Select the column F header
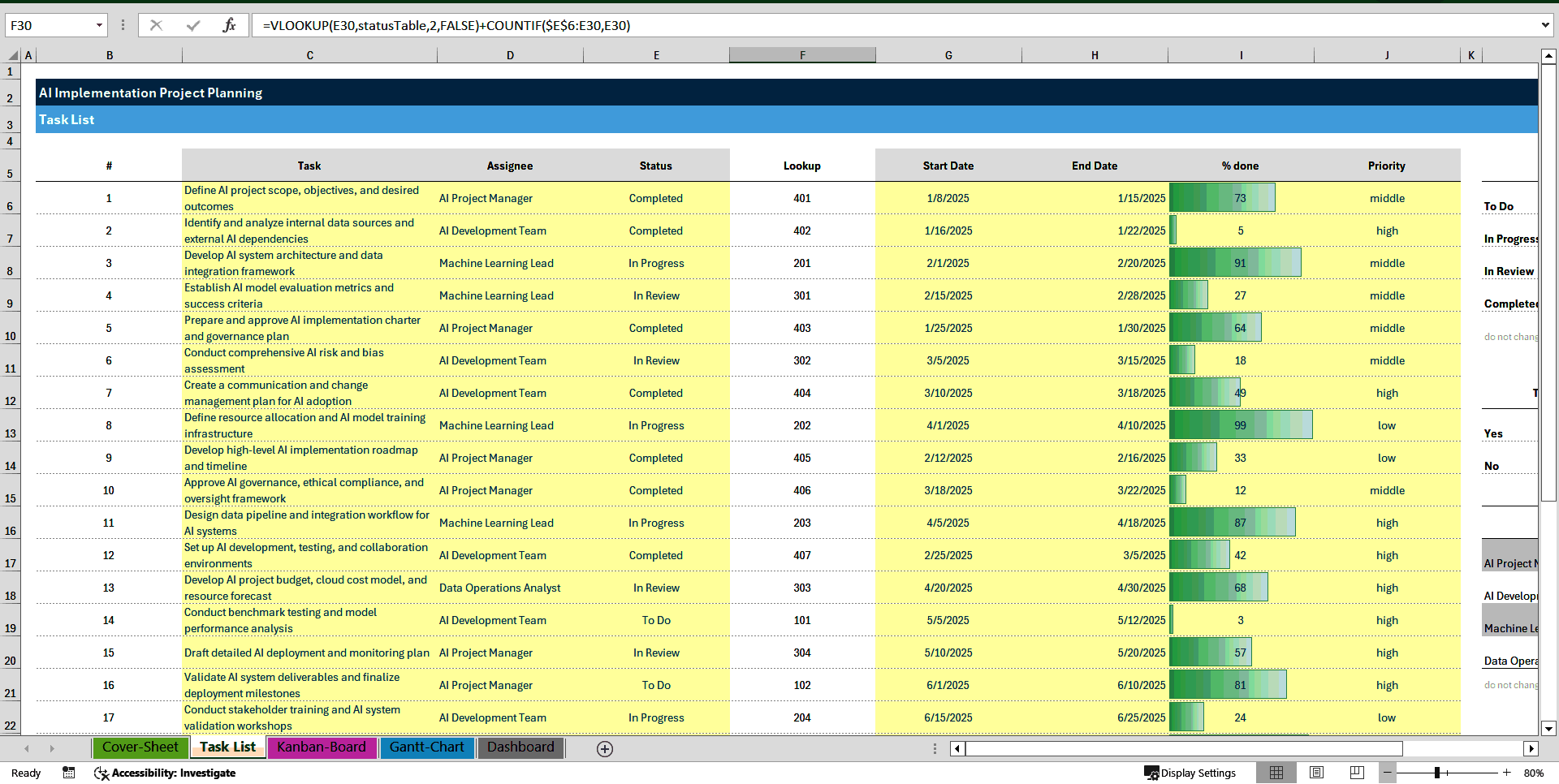The image size is (1559, 784). [x=802, y=54]
